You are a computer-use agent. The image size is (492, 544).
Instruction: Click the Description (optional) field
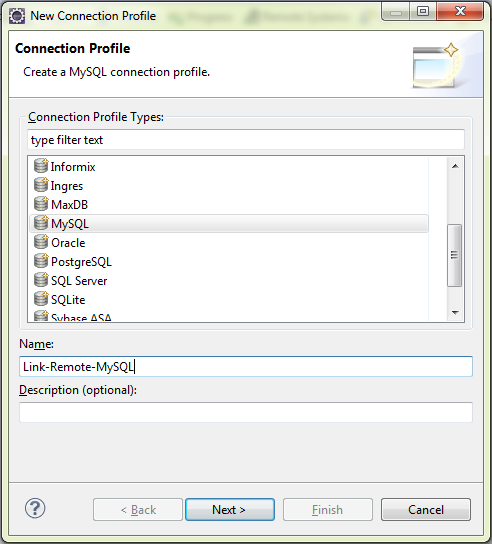[x=246, y=412]
